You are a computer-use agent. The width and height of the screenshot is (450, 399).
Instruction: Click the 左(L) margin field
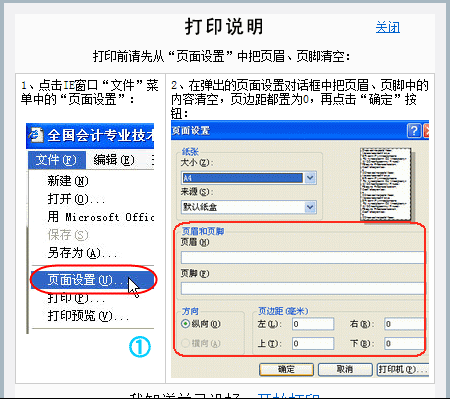click(x=313, y=324)
